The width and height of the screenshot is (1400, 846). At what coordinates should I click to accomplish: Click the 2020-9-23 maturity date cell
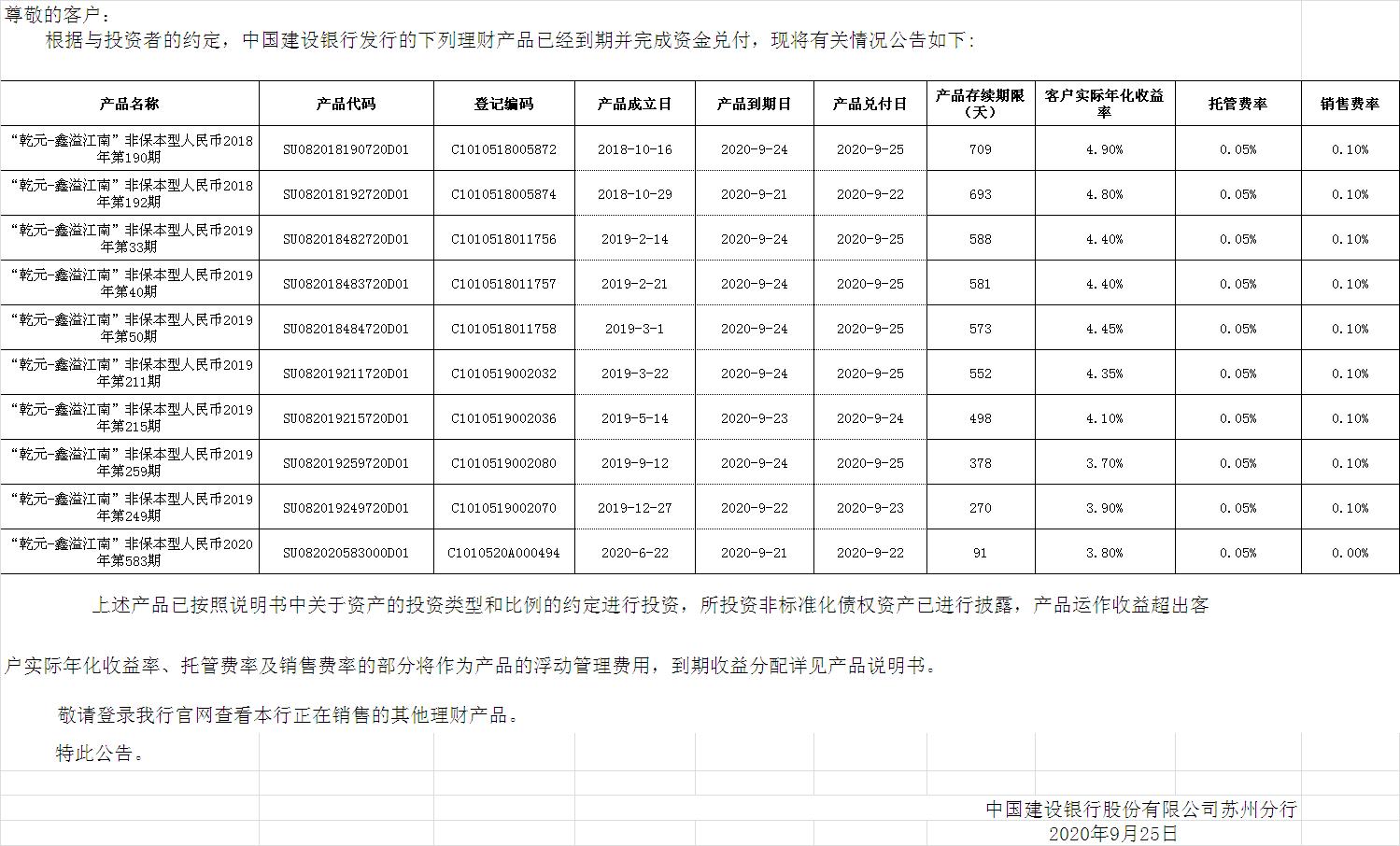click(754, 418)
